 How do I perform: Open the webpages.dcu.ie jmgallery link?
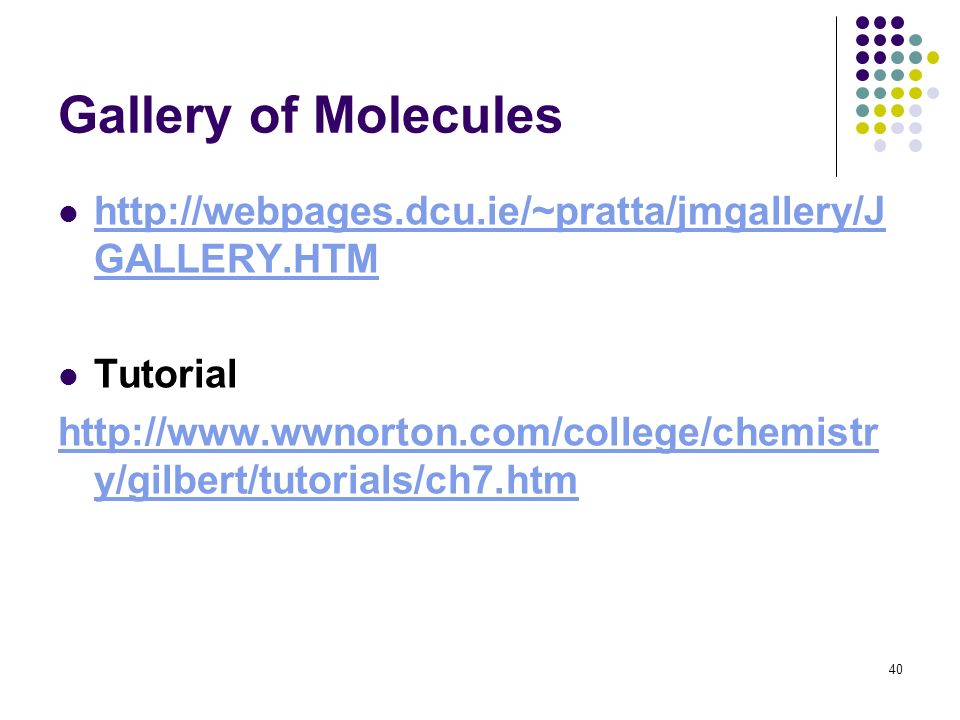tap(488, 213)
